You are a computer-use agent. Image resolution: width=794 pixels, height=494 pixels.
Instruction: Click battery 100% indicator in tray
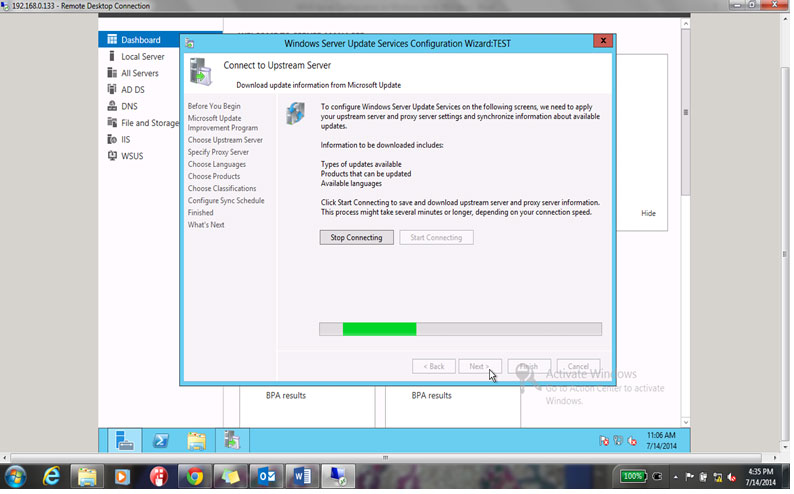click(x=633, y=476)
